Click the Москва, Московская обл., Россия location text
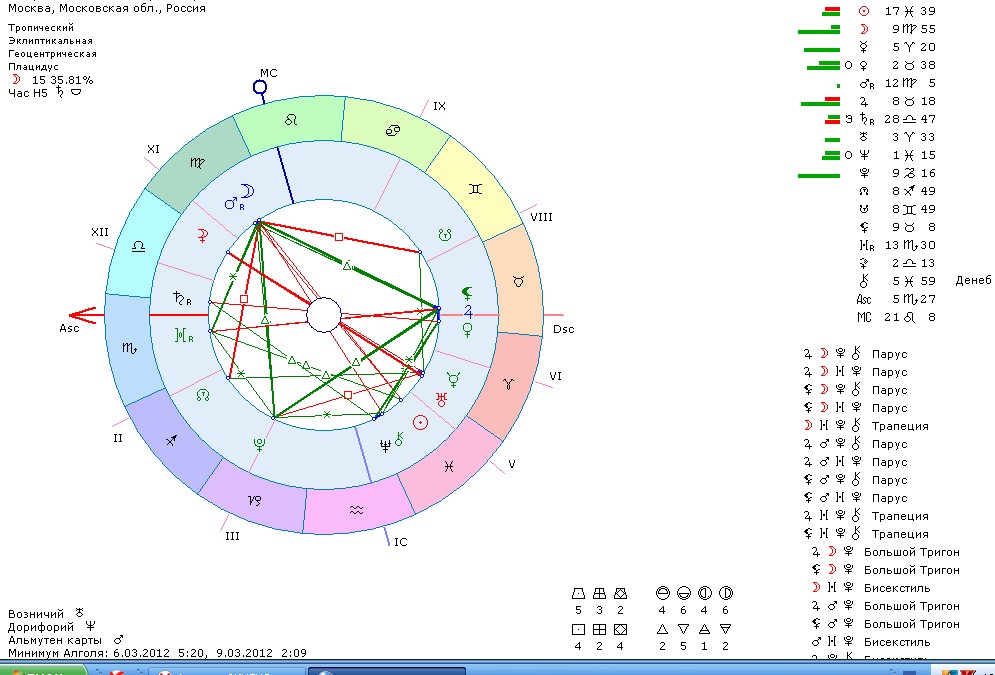 click(x=107, y=8)
